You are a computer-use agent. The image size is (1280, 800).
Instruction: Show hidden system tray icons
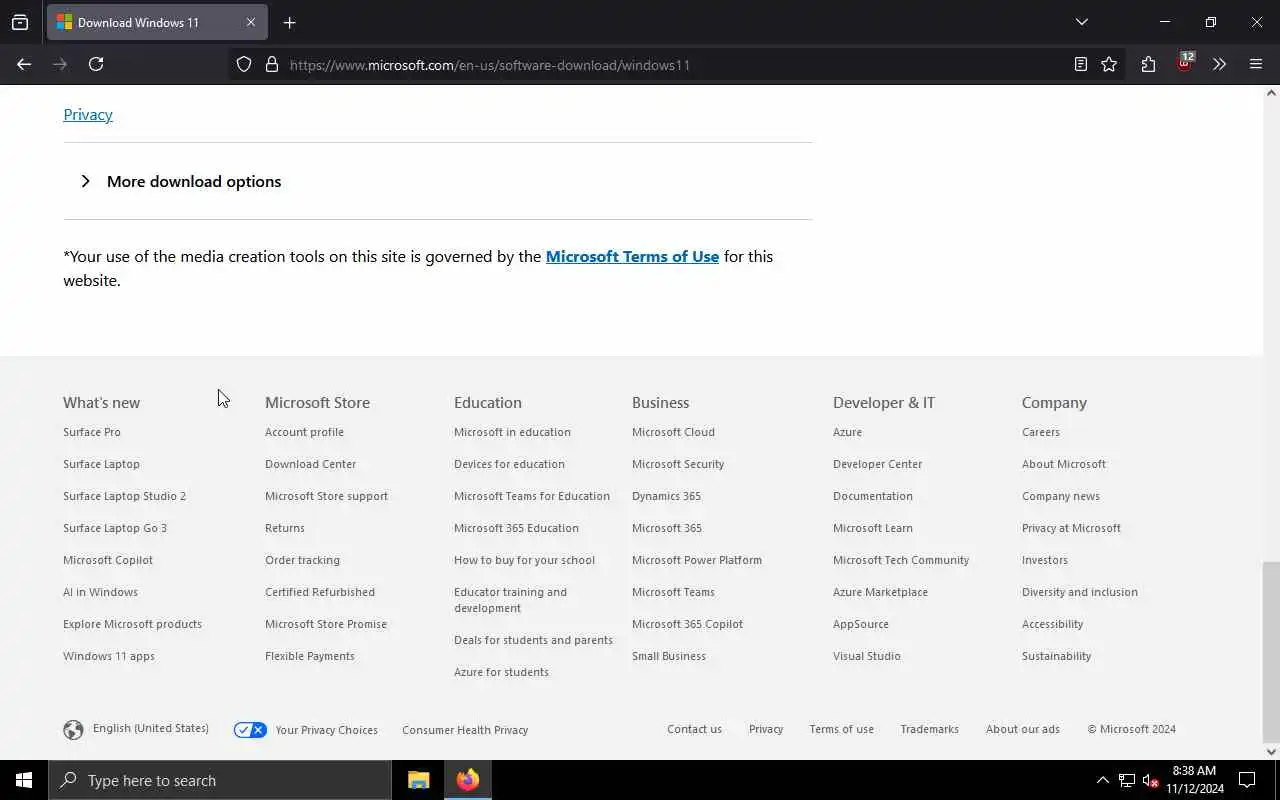(x=1102, y=780)
